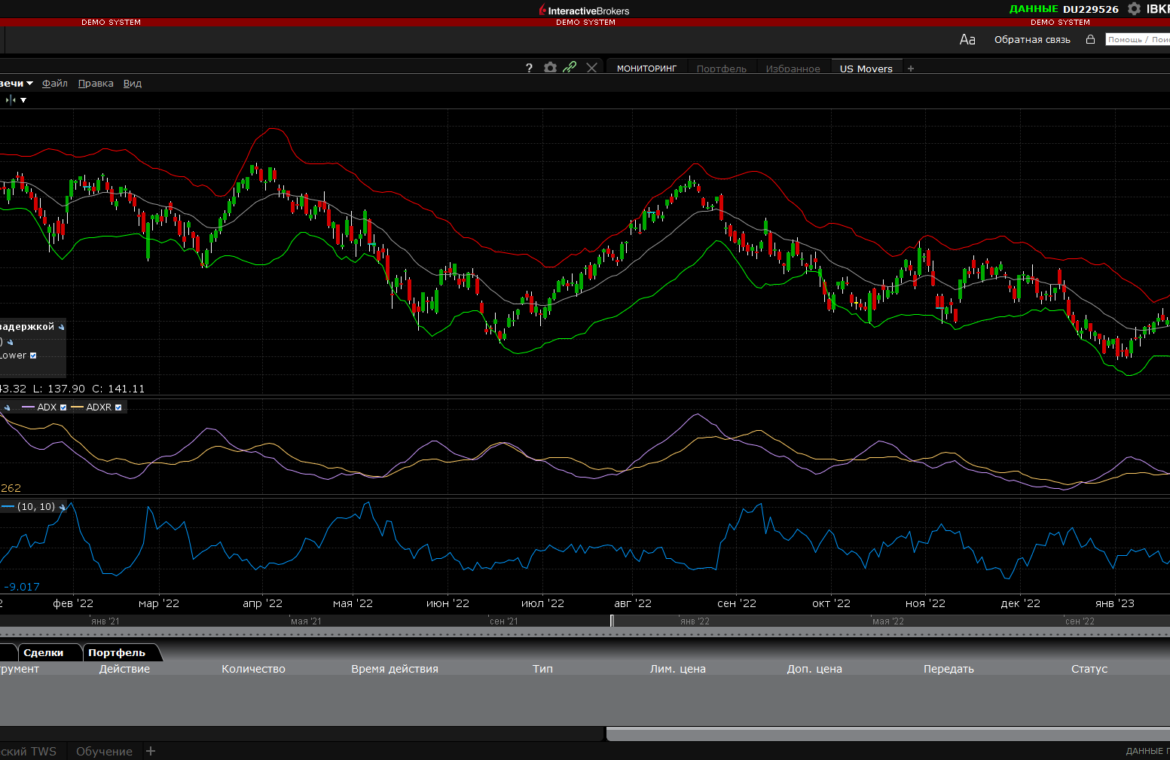Viewport: 1170px width, 760px height.
Task: Open the small toolbar dropdown below the Файл menu
Action: click(23, 100)
